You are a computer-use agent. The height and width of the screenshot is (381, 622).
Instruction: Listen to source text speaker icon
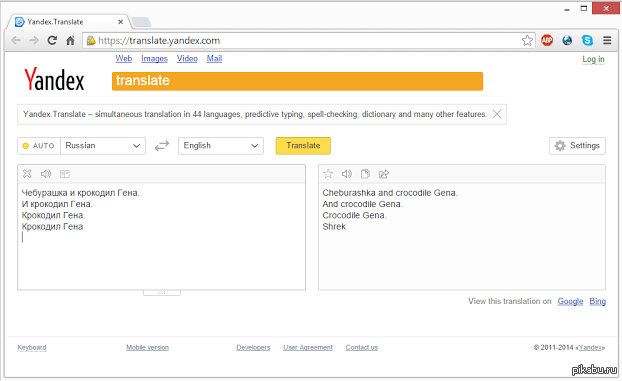coord(46,174)
